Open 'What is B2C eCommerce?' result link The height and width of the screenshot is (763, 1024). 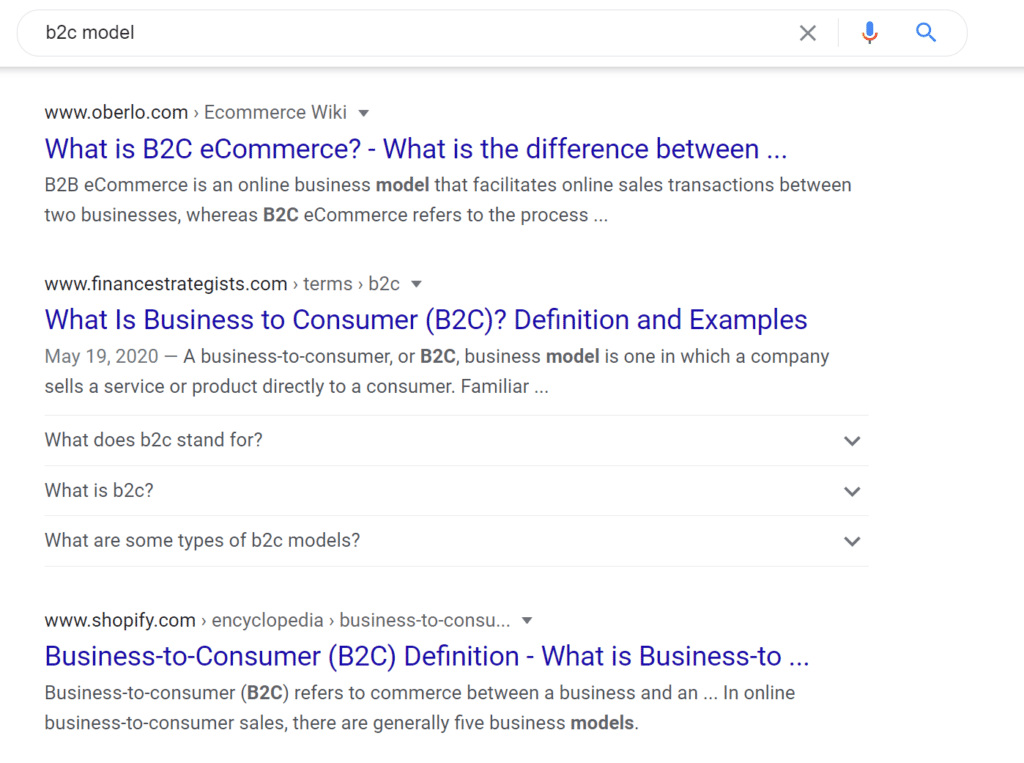tap(416, 149)
